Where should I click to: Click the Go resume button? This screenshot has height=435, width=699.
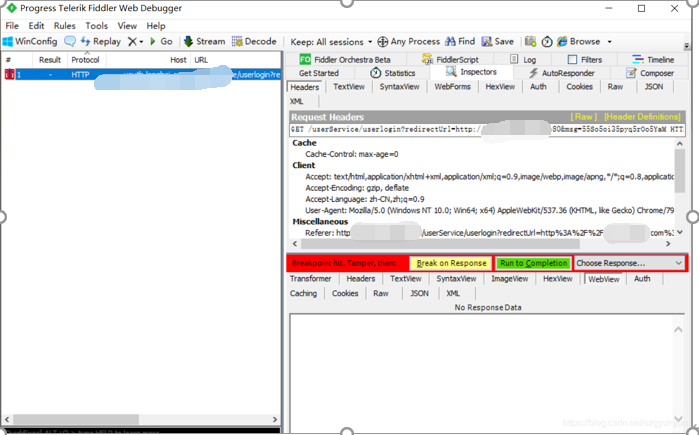coord(161,41)
